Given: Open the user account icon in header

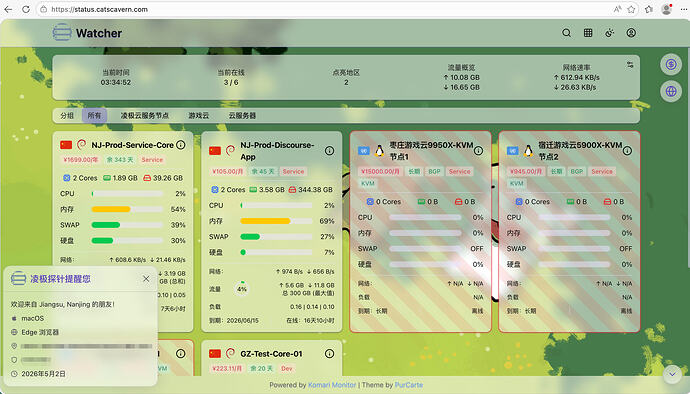Looking at the screenshot, I should [631, 33].
